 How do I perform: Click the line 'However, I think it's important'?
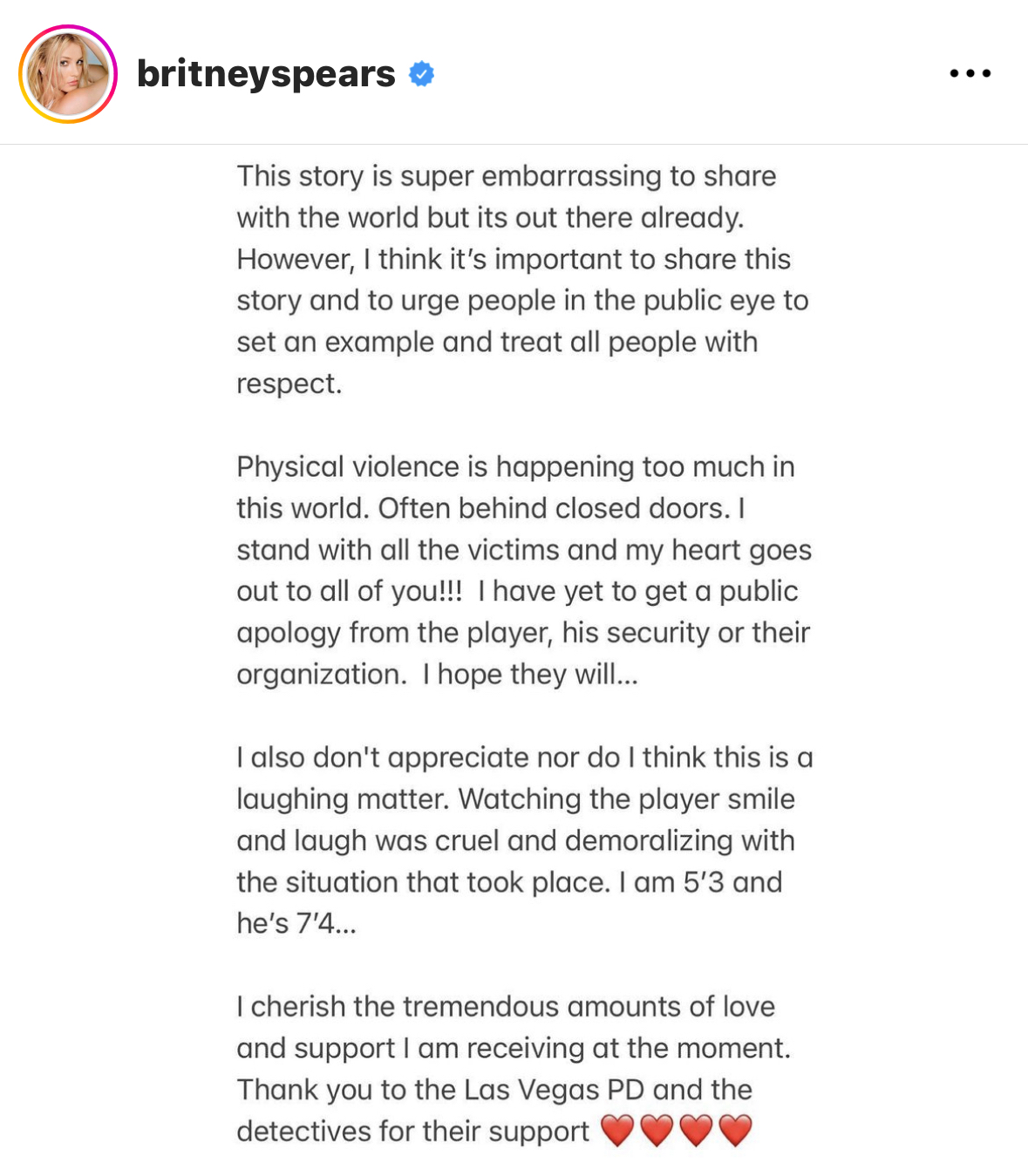coord(514,259)
